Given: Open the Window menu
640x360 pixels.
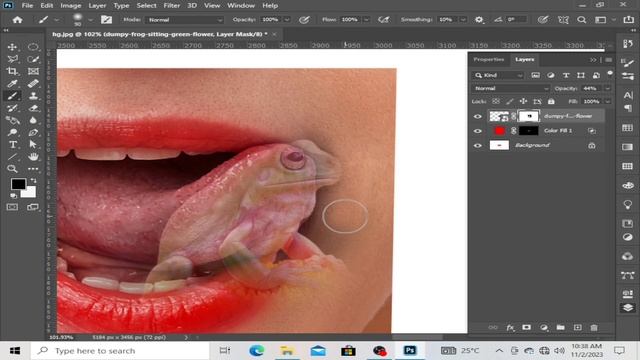Looking at the screenshot, I should (241, 6).
